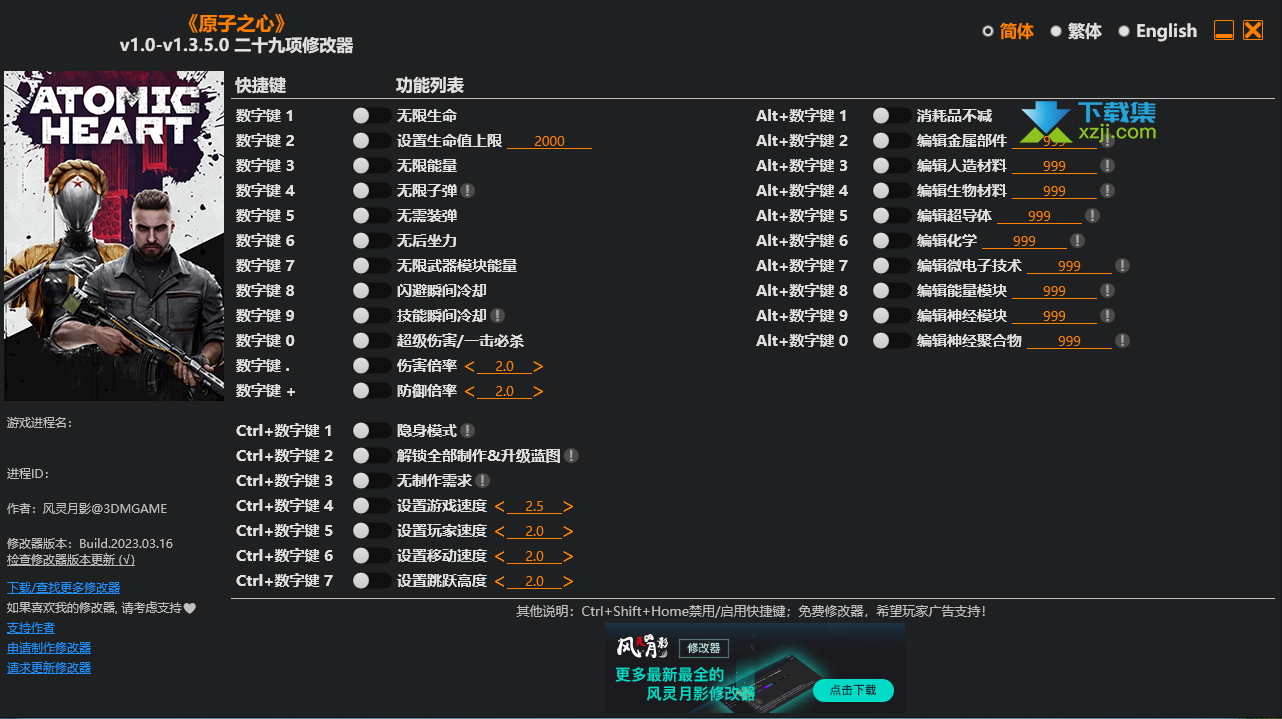The image size is (1282, 719).
Task: Increase 设置游戏速度 value
Action: (x=568, y=506)
